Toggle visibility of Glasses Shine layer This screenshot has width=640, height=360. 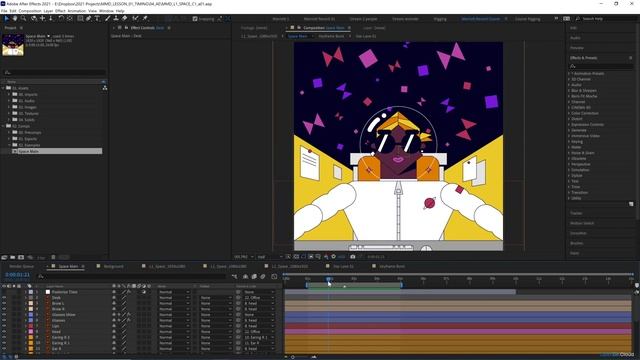pyautogui.click(x=4, y=315)
